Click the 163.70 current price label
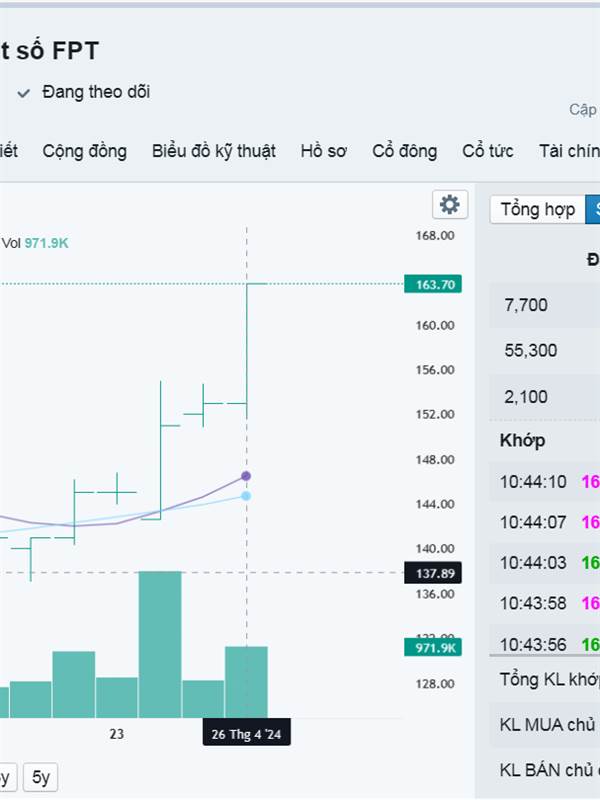Image resolution: width=600 pixels, height=800 pixels. (x=433, y=284)
